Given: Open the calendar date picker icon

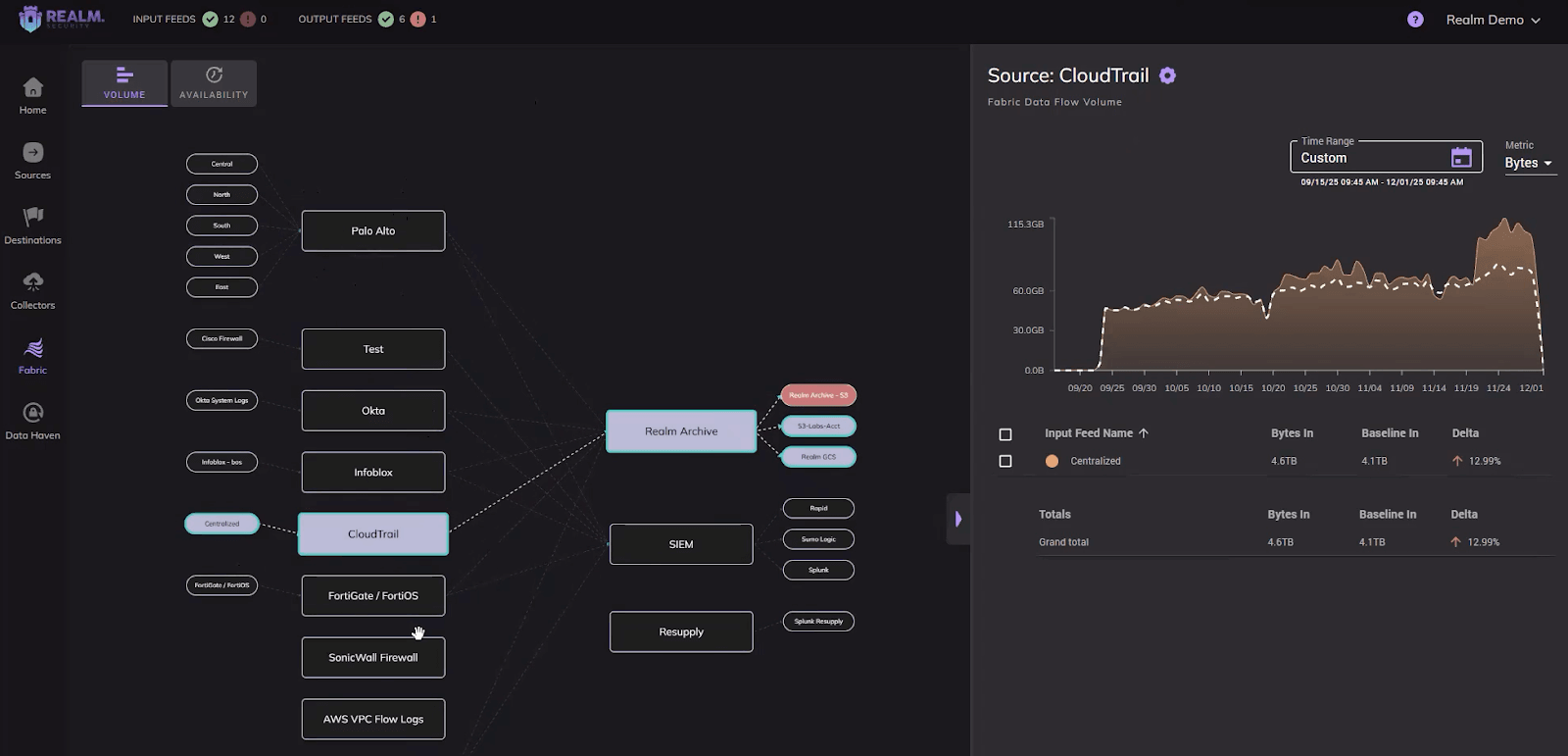Looking at the screenshot, I should [1461, 157].
